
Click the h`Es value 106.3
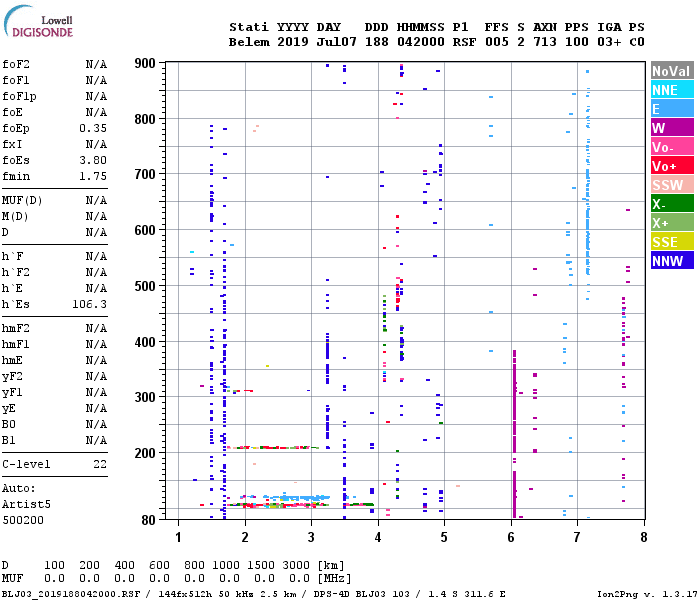click(90, 304)
